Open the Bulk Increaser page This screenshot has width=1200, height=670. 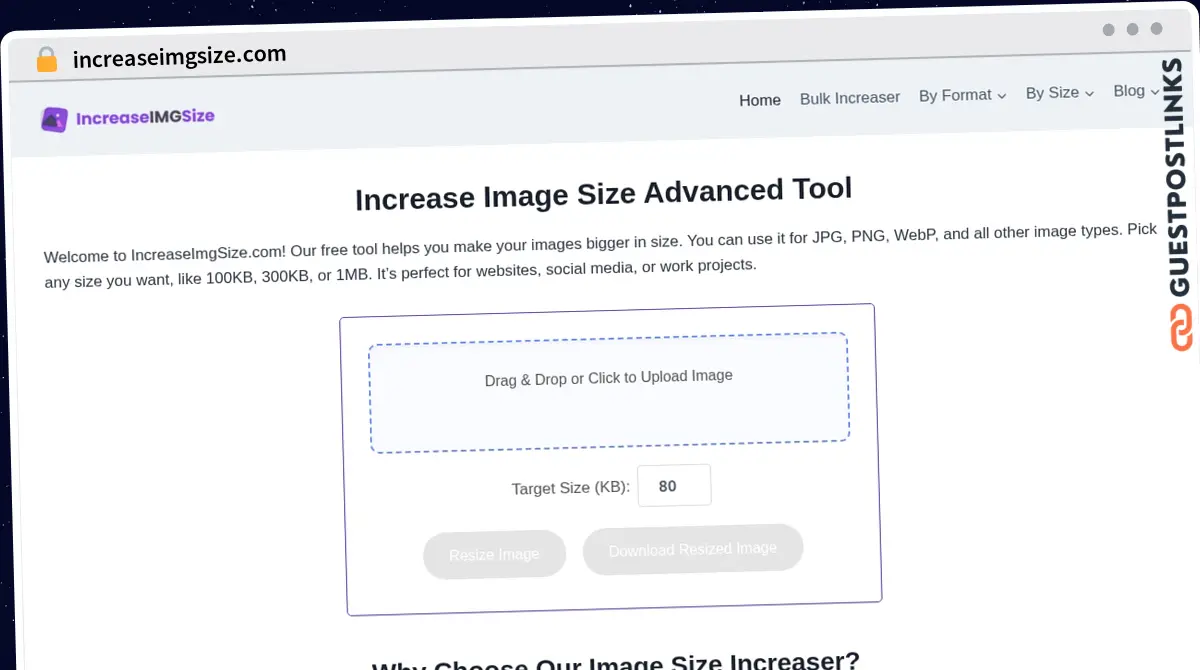(850, 98)
